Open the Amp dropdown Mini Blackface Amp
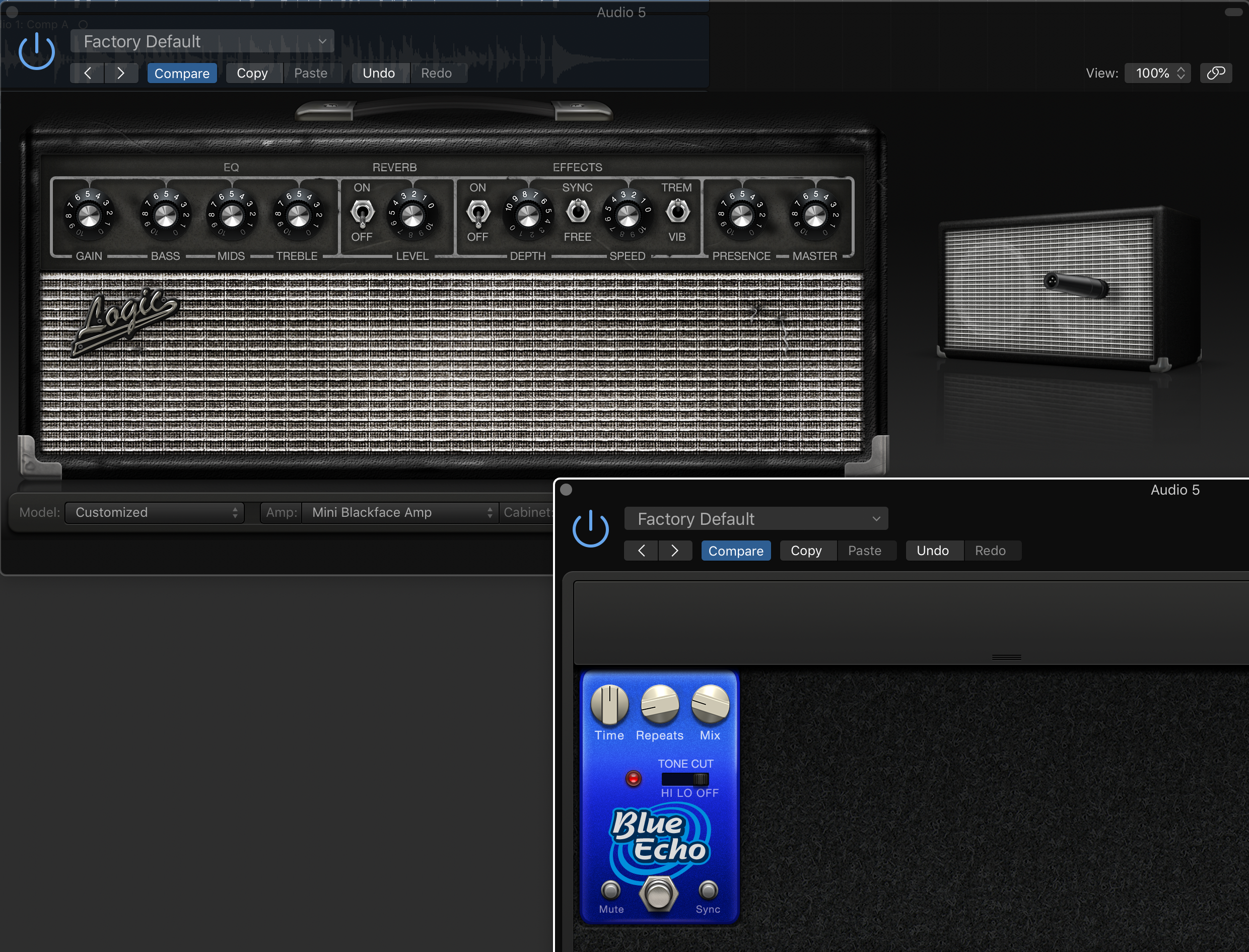 click(x=400, y=512)
